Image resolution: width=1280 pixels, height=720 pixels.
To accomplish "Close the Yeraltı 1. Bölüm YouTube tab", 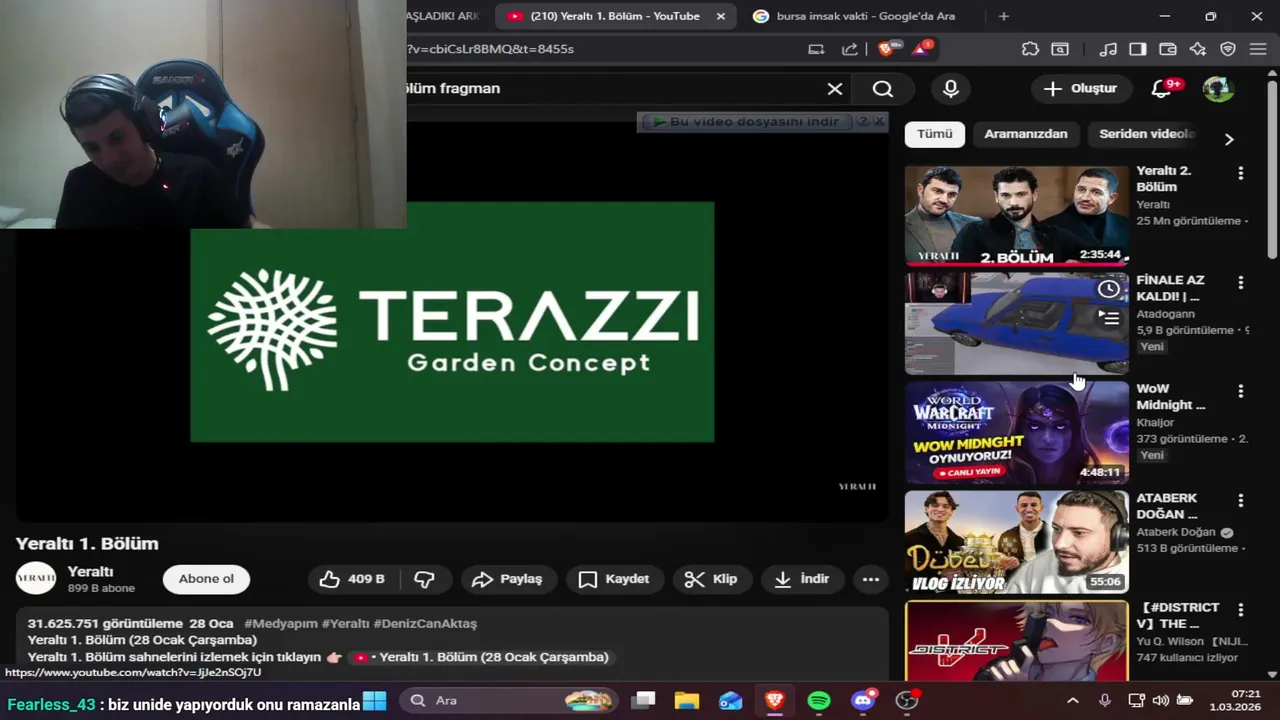I will tap(721, 16).
